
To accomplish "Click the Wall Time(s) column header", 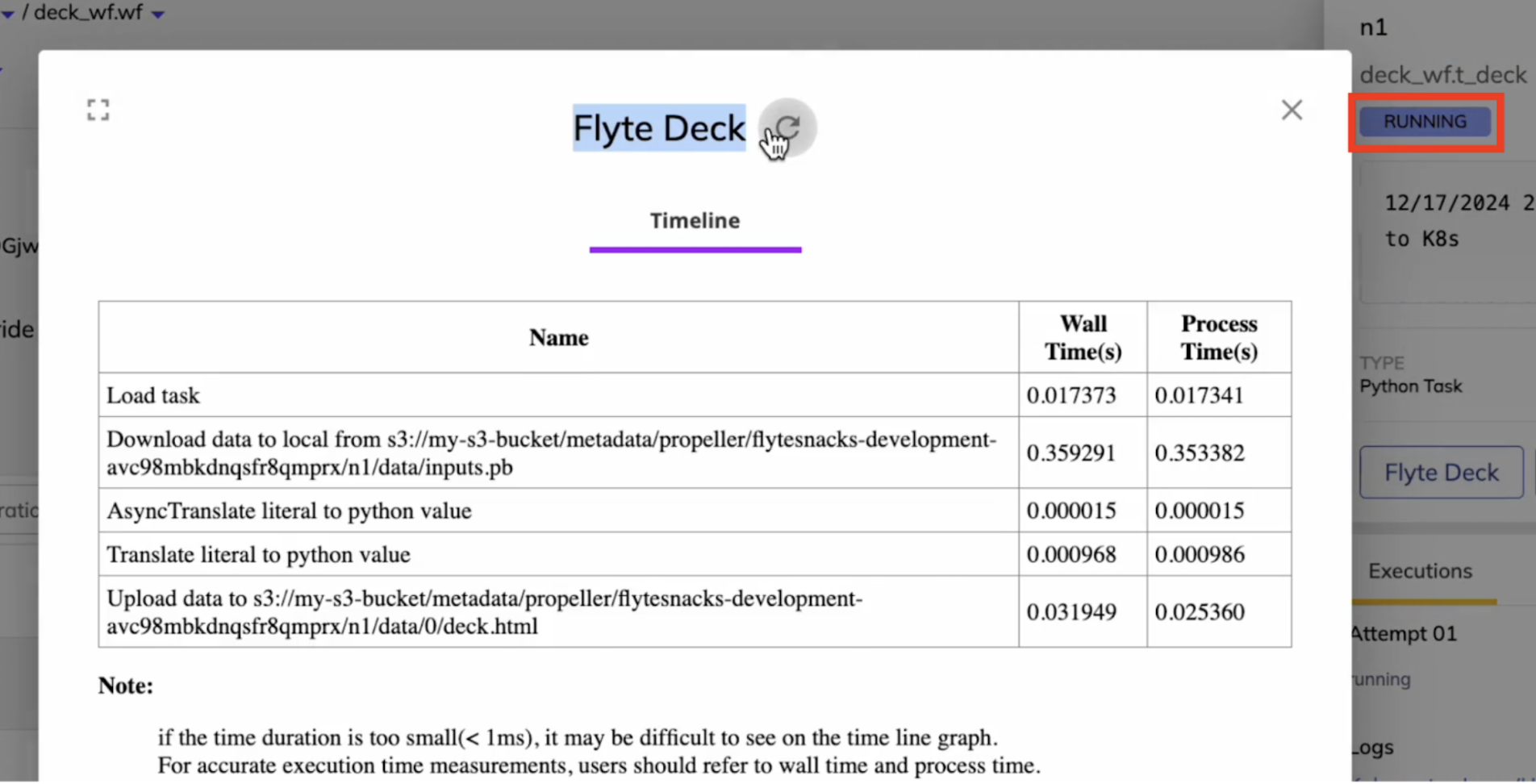I will click(1083, 337).
